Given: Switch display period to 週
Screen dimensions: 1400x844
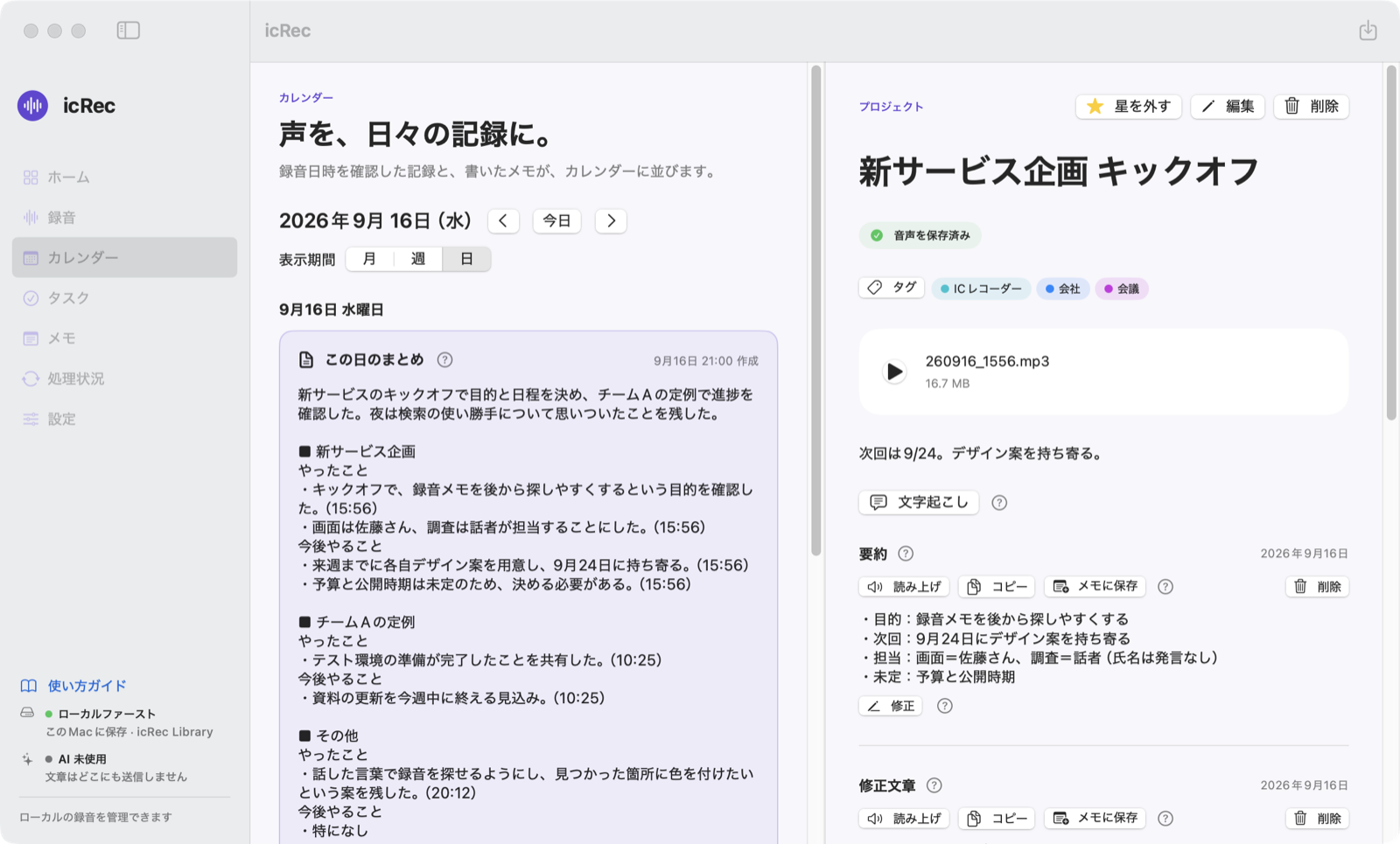Looking at the screenshot, I should click(x=418, y=259).
